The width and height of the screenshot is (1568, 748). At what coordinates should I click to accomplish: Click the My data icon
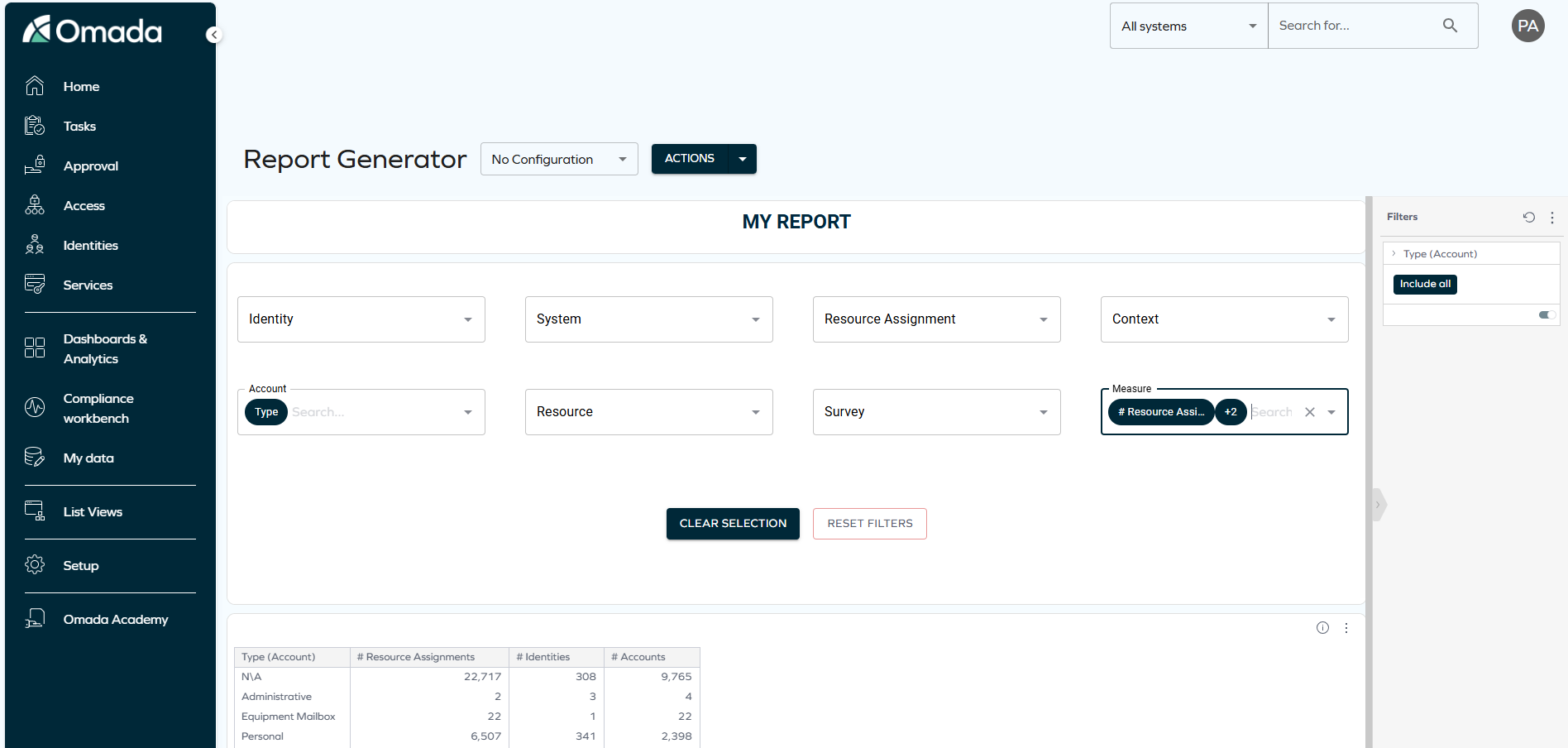[35, 456]
